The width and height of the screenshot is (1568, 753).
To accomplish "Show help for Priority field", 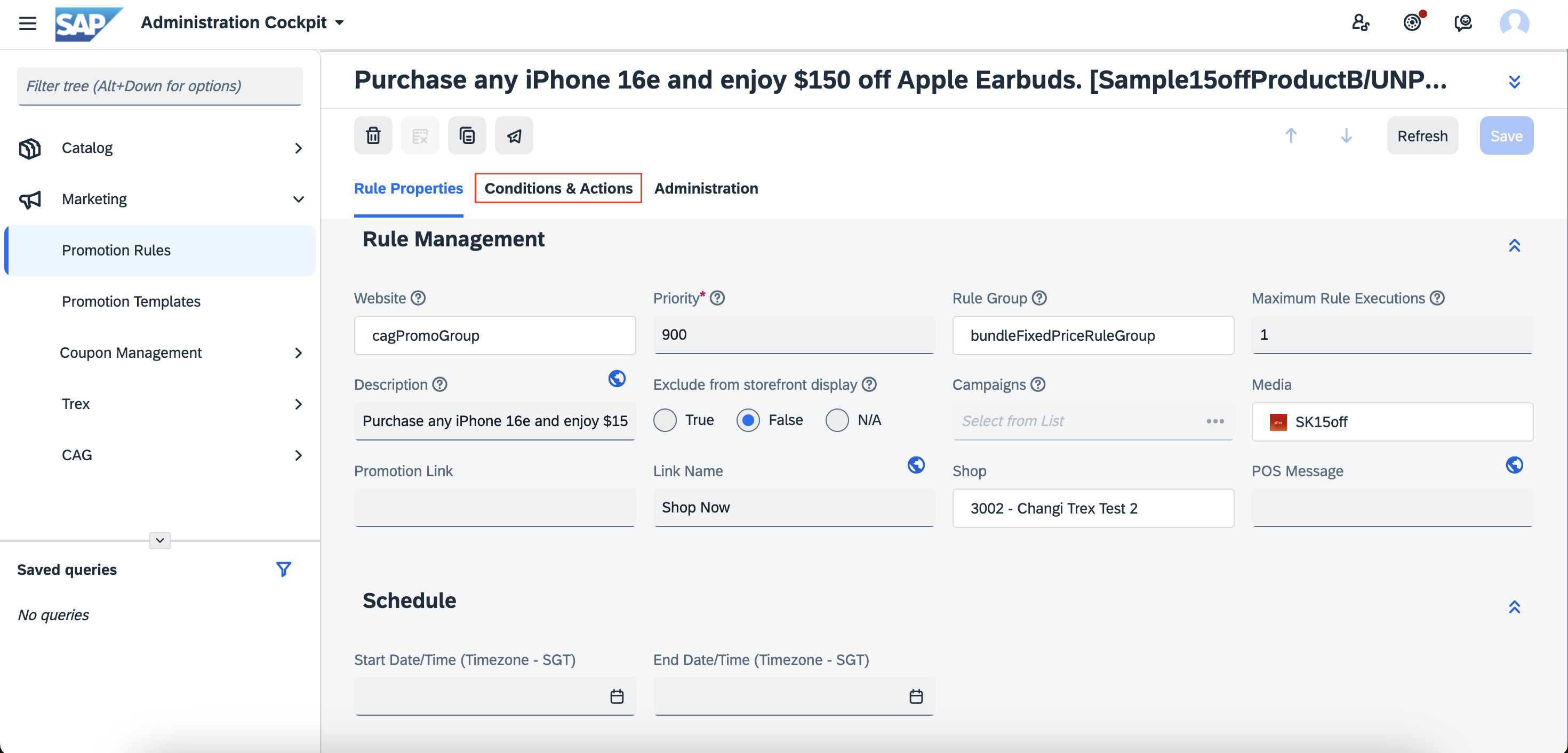I will pos(718,298).
